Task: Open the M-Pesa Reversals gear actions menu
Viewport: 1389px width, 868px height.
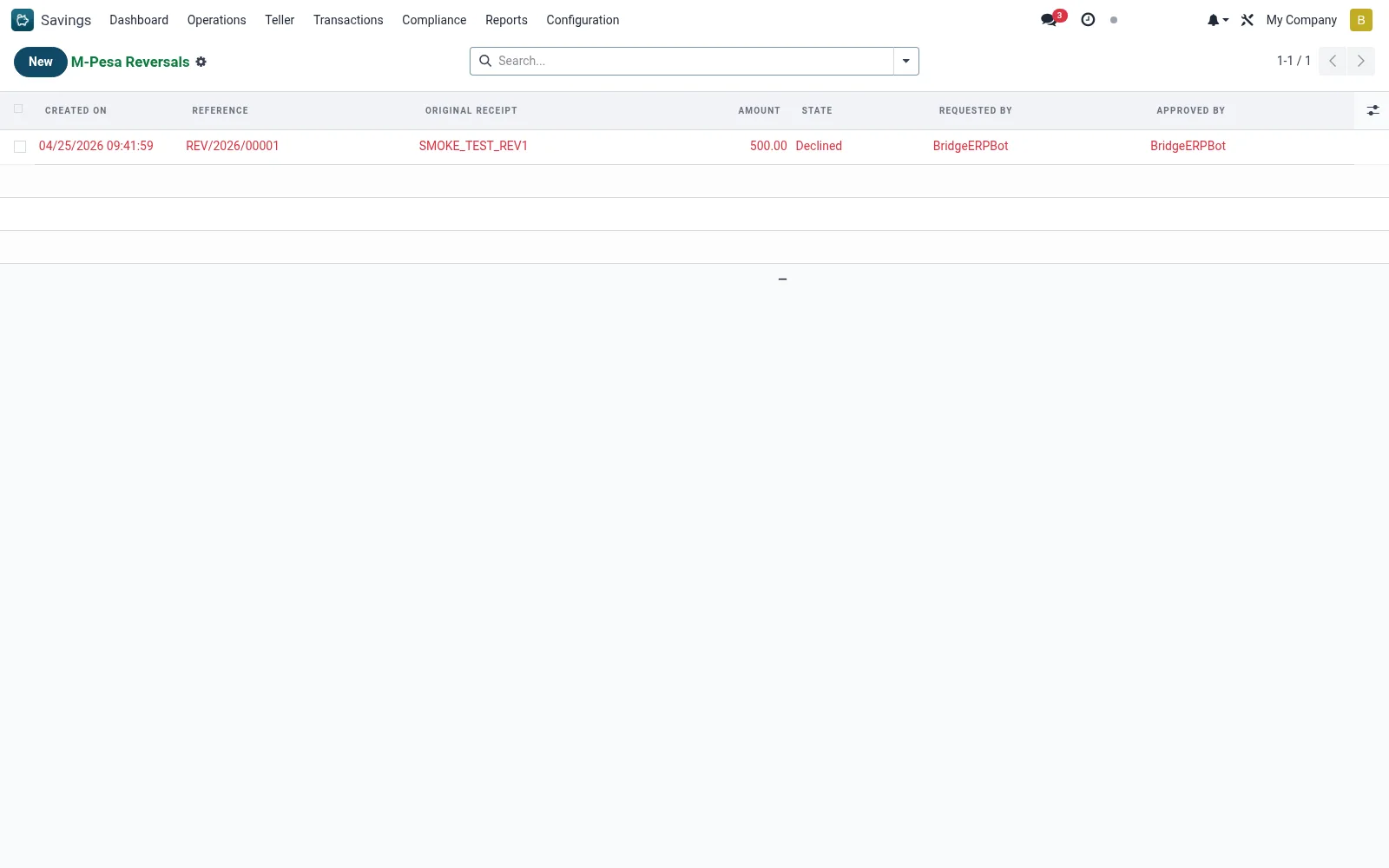Action: [201, 62]
